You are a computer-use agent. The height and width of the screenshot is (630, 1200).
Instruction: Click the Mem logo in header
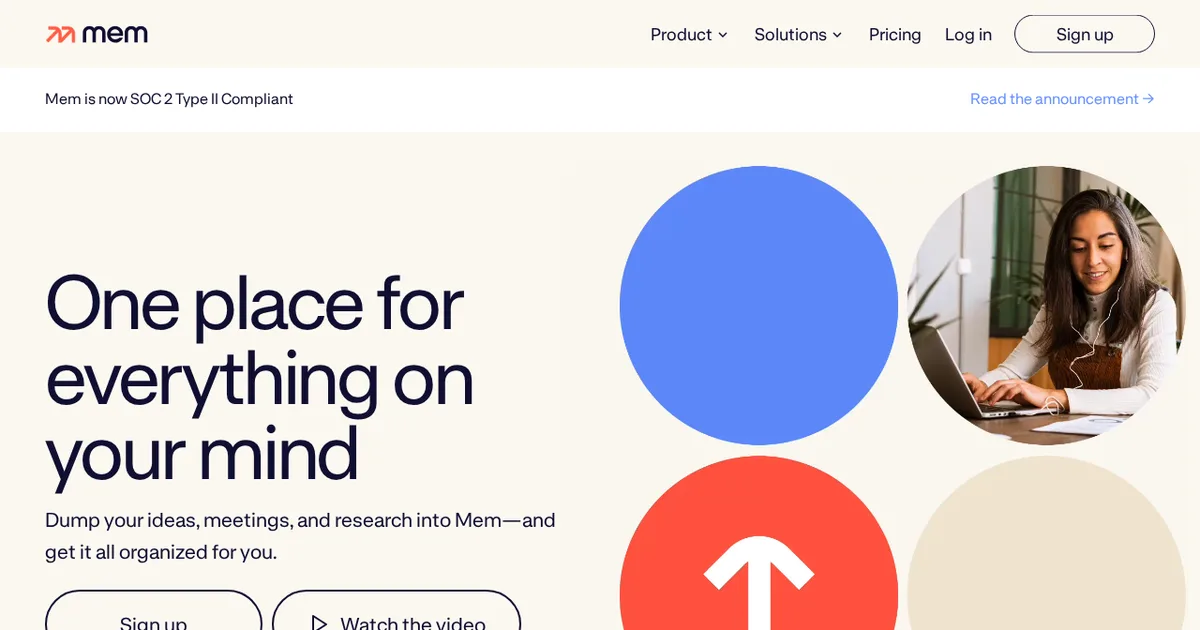pyautogui.click(x=97, y=34)
